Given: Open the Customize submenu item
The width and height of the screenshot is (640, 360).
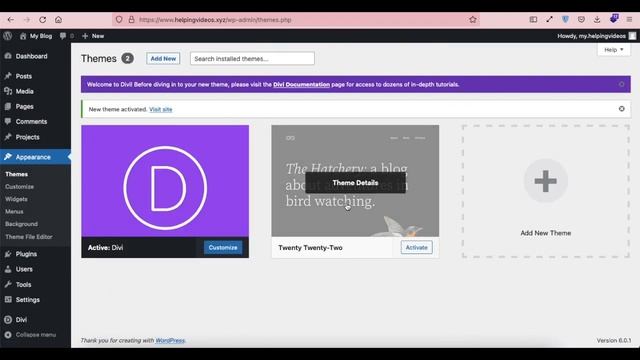Looking at the screenshot, I should (20, 187).
